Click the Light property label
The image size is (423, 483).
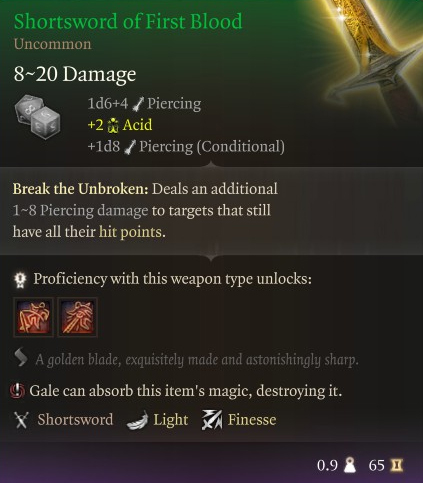[171, 420]
